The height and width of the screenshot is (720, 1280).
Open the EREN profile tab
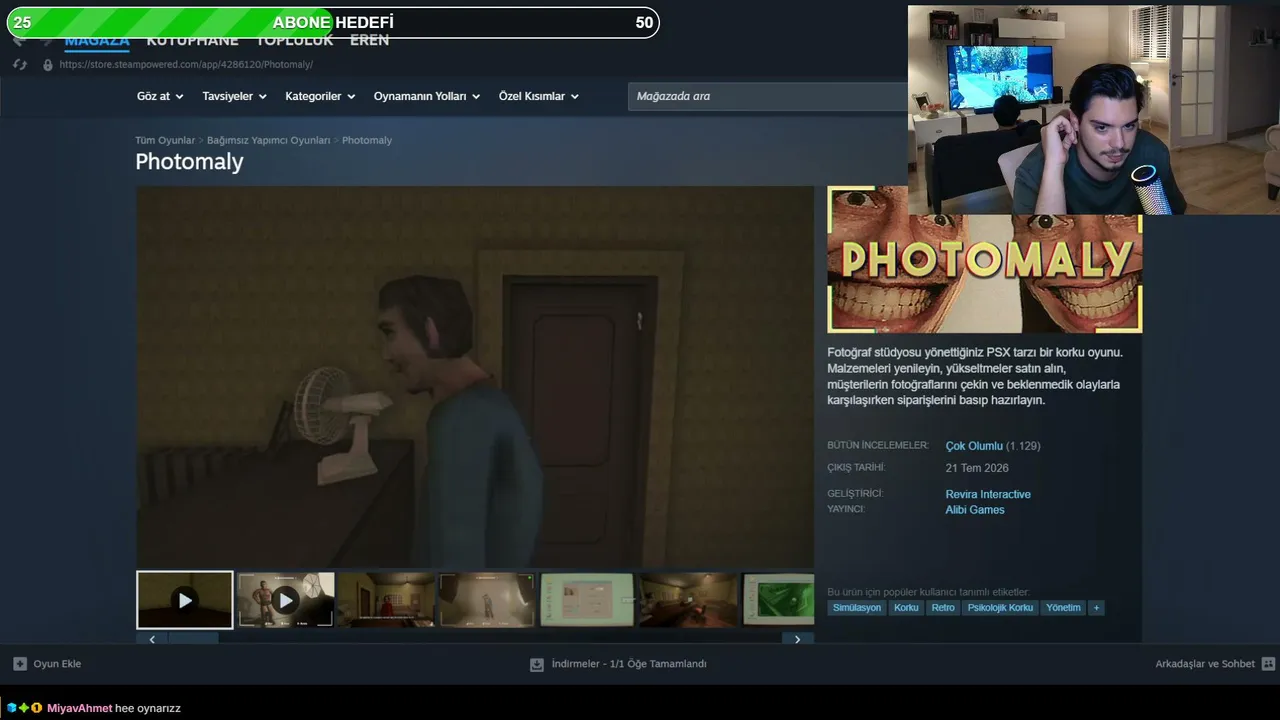pos(369,40)
